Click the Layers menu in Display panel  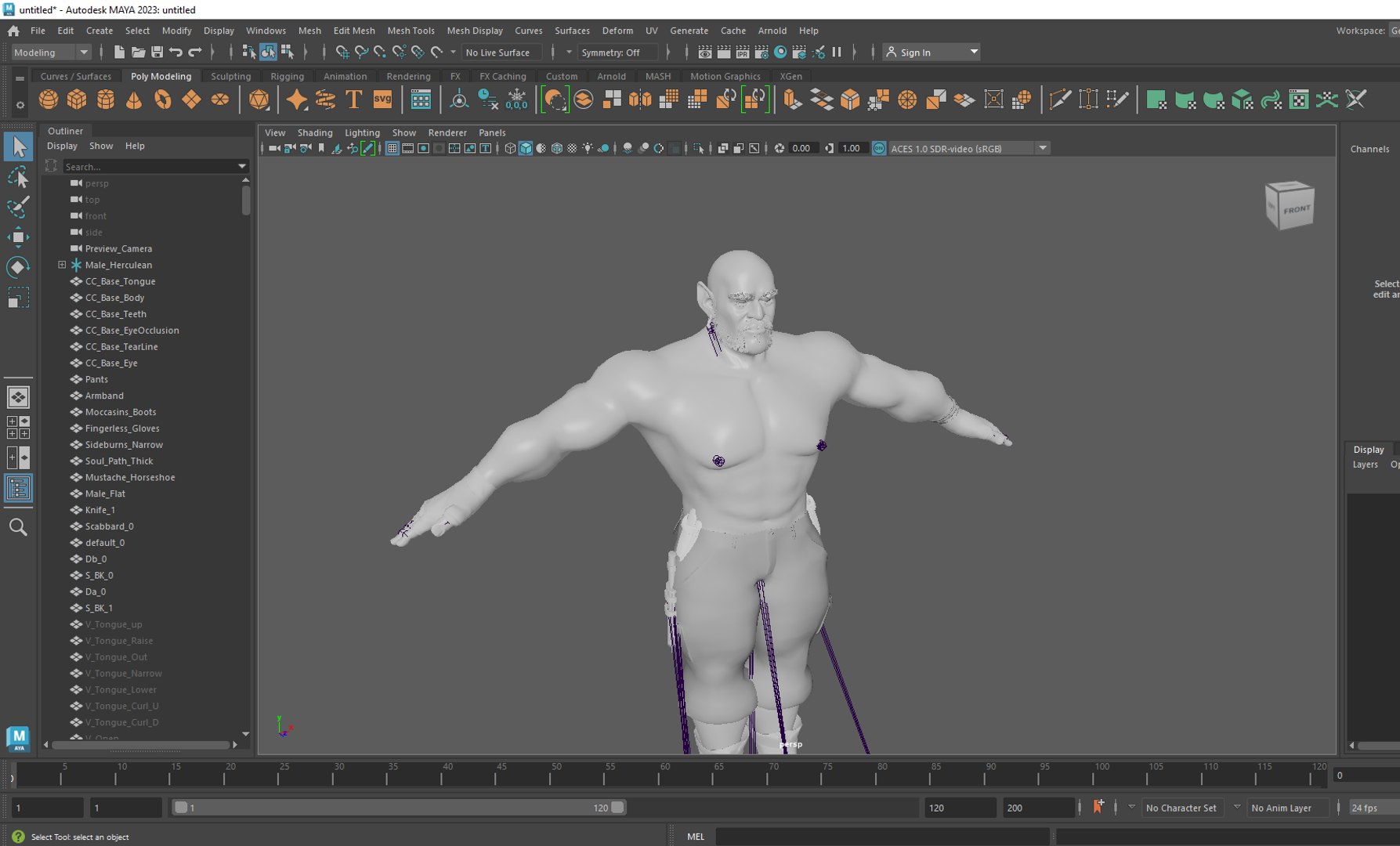(x=1365, y=465)
